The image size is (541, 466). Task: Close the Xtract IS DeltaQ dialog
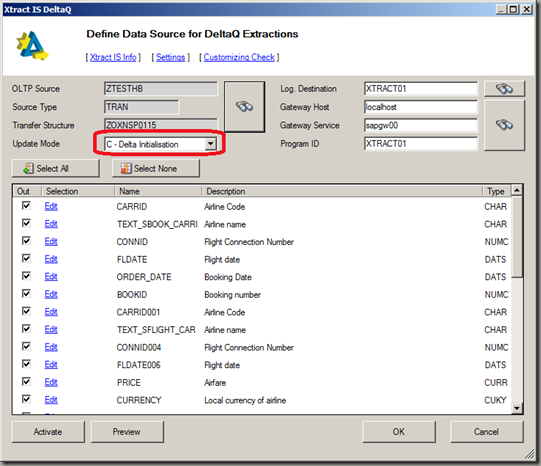point(527,9)
